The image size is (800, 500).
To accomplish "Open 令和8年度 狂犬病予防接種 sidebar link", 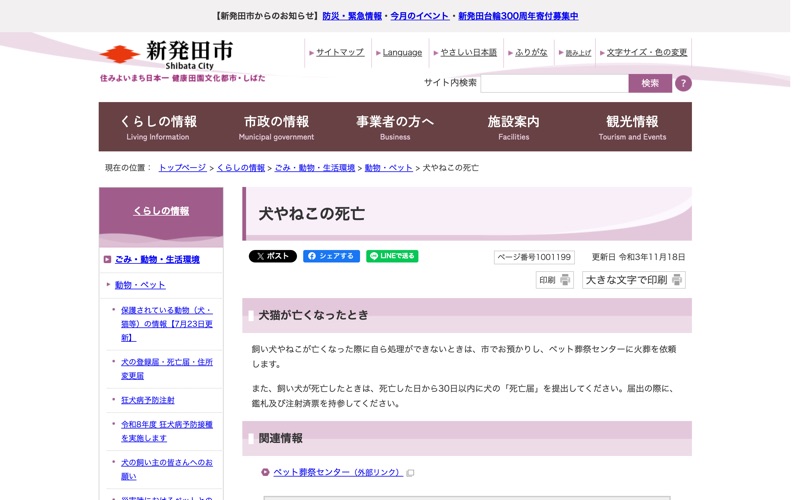I will (x=167, y=431).
